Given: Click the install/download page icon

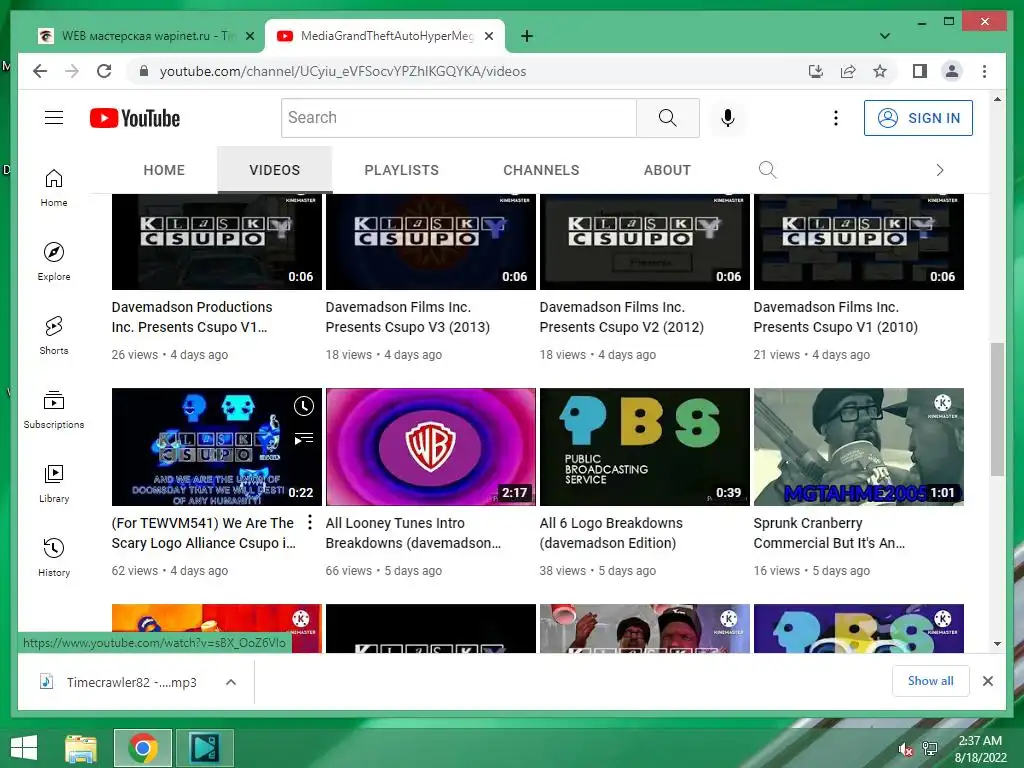Looking at the screenshot, I should [816, 71].
